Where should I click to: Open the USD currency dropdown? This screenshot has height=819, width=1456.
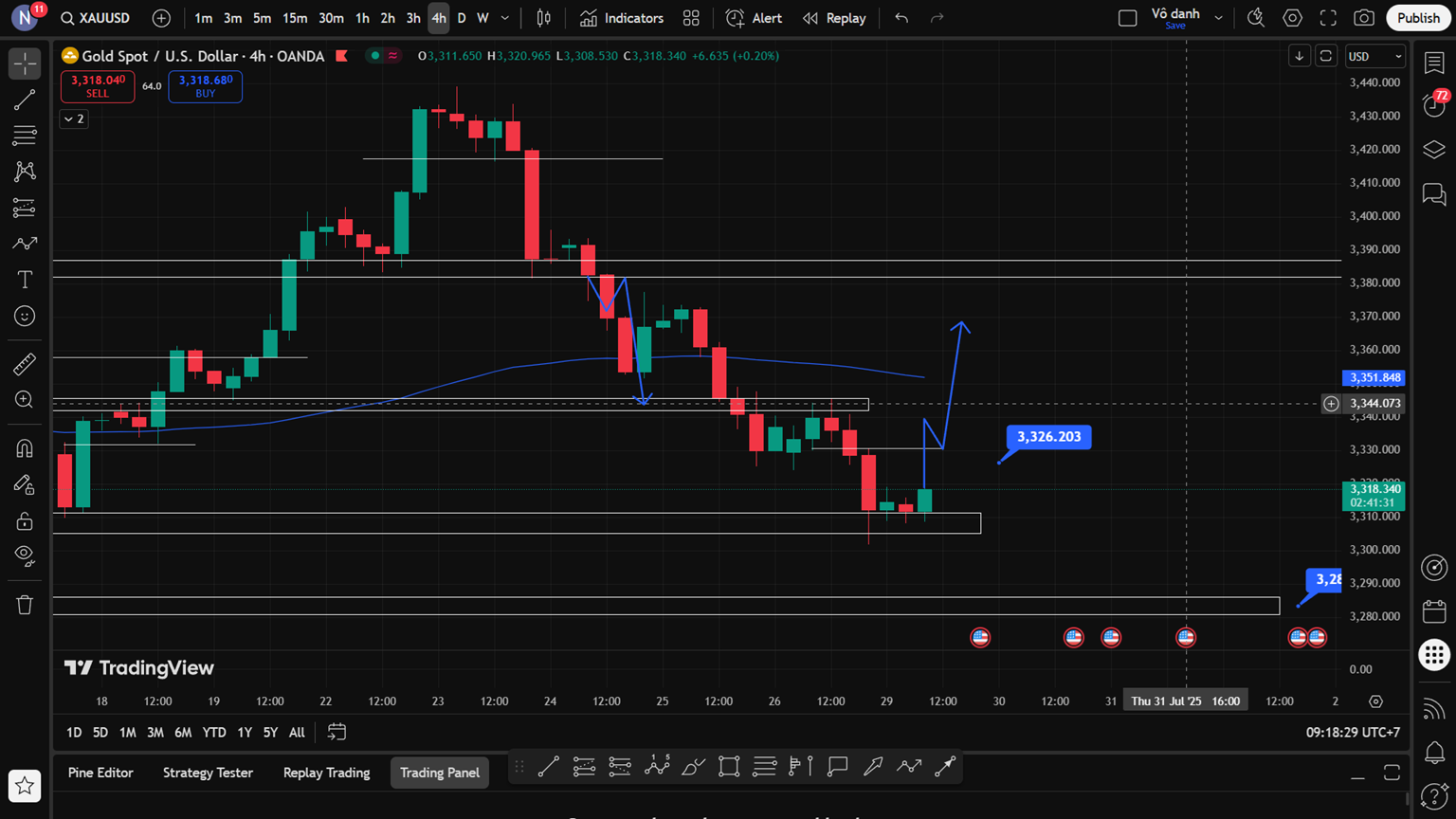(x=1375, y=56)
